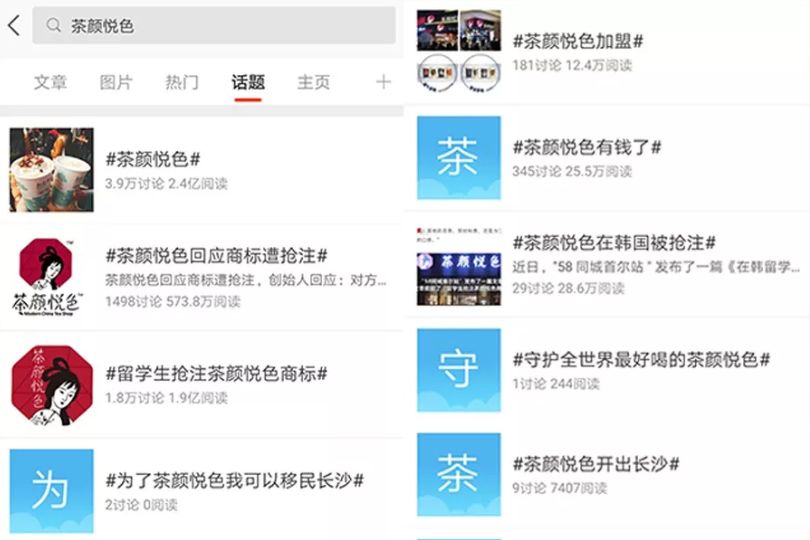Open the 茶颜悦色 shop sign thumbnail for the 韩国 topic
The width and height of the screenshot is (810, 540).
pyautogui.click(x=459, y=266)
